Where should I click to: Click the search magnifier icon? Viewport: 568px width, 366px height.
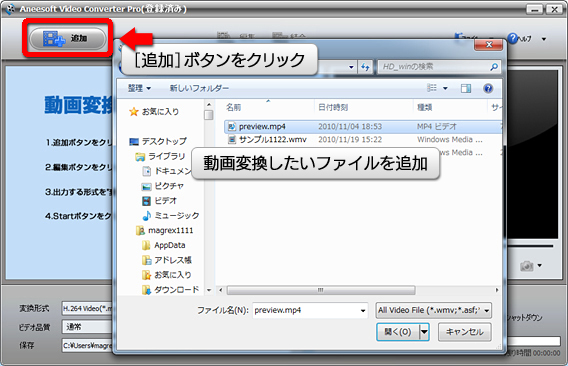click(494, 67)
